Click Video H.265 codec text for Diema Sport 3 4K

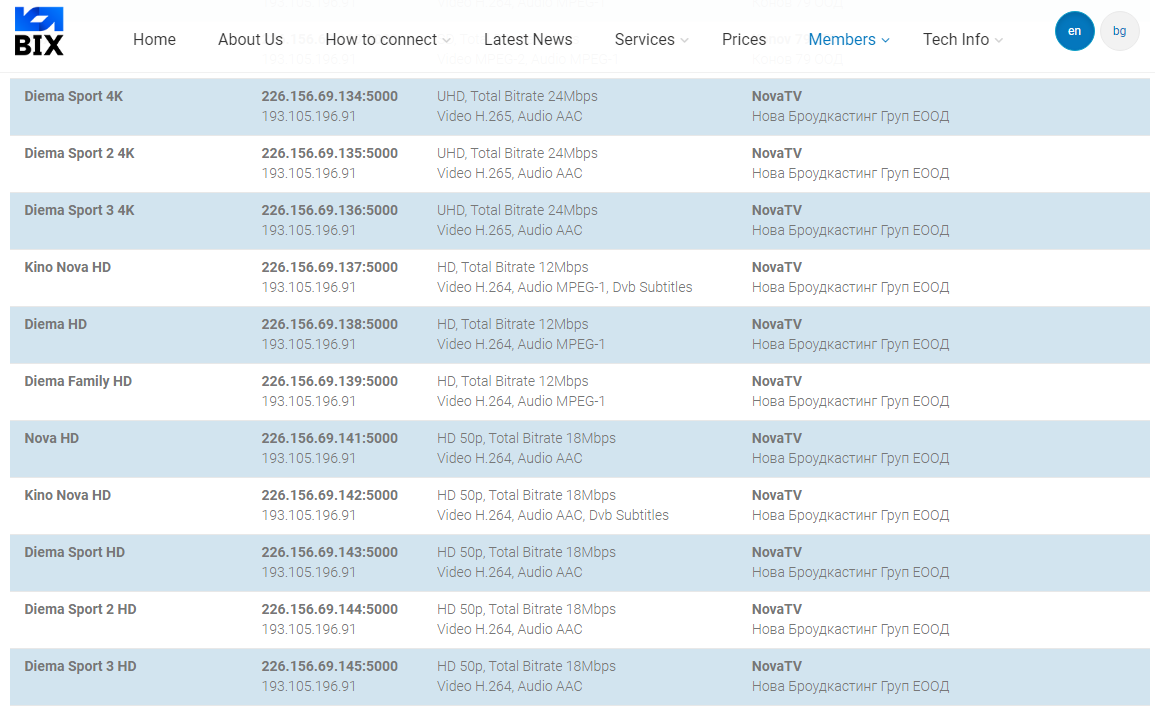pyautogui.click(x=510, y=230)
